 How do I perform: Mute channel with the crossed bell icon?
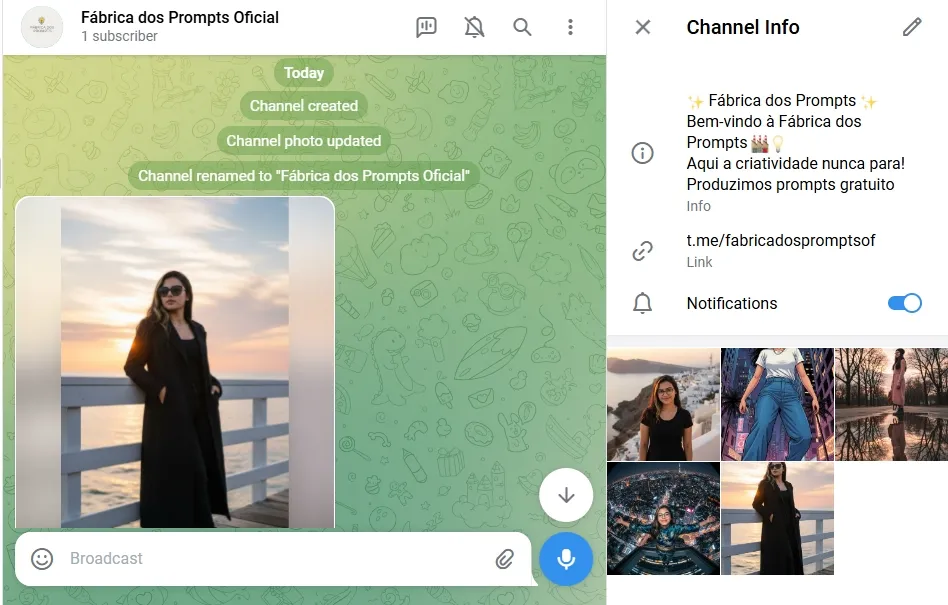tap(475, 27)
